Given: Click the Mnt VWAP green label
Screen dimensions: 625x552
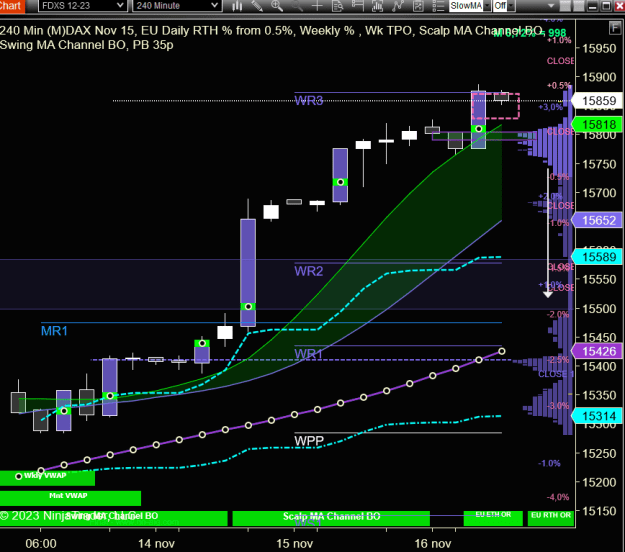Looking at the screenshot, I should tap(70, 498).
